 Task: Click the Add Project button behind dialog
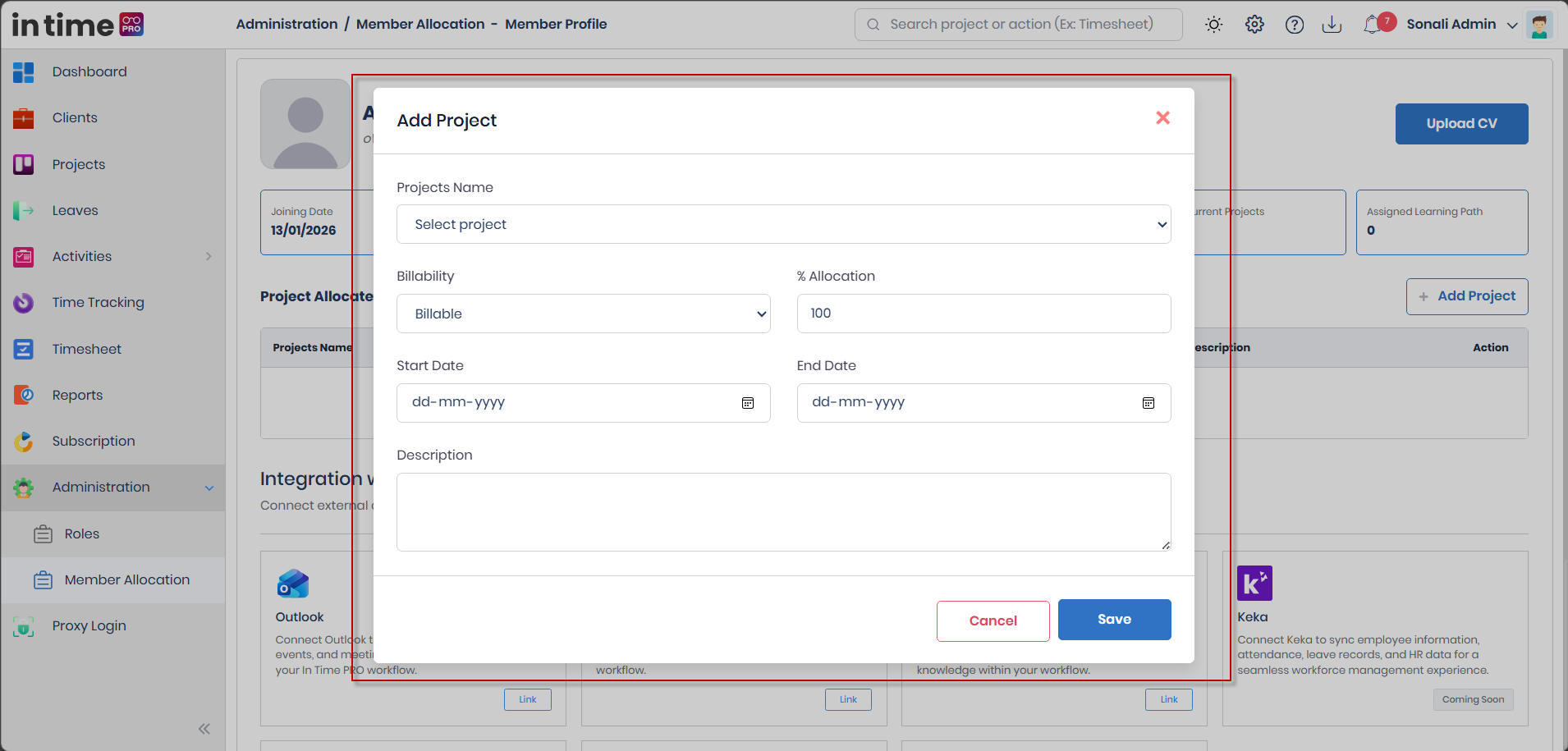(1467, 296)
